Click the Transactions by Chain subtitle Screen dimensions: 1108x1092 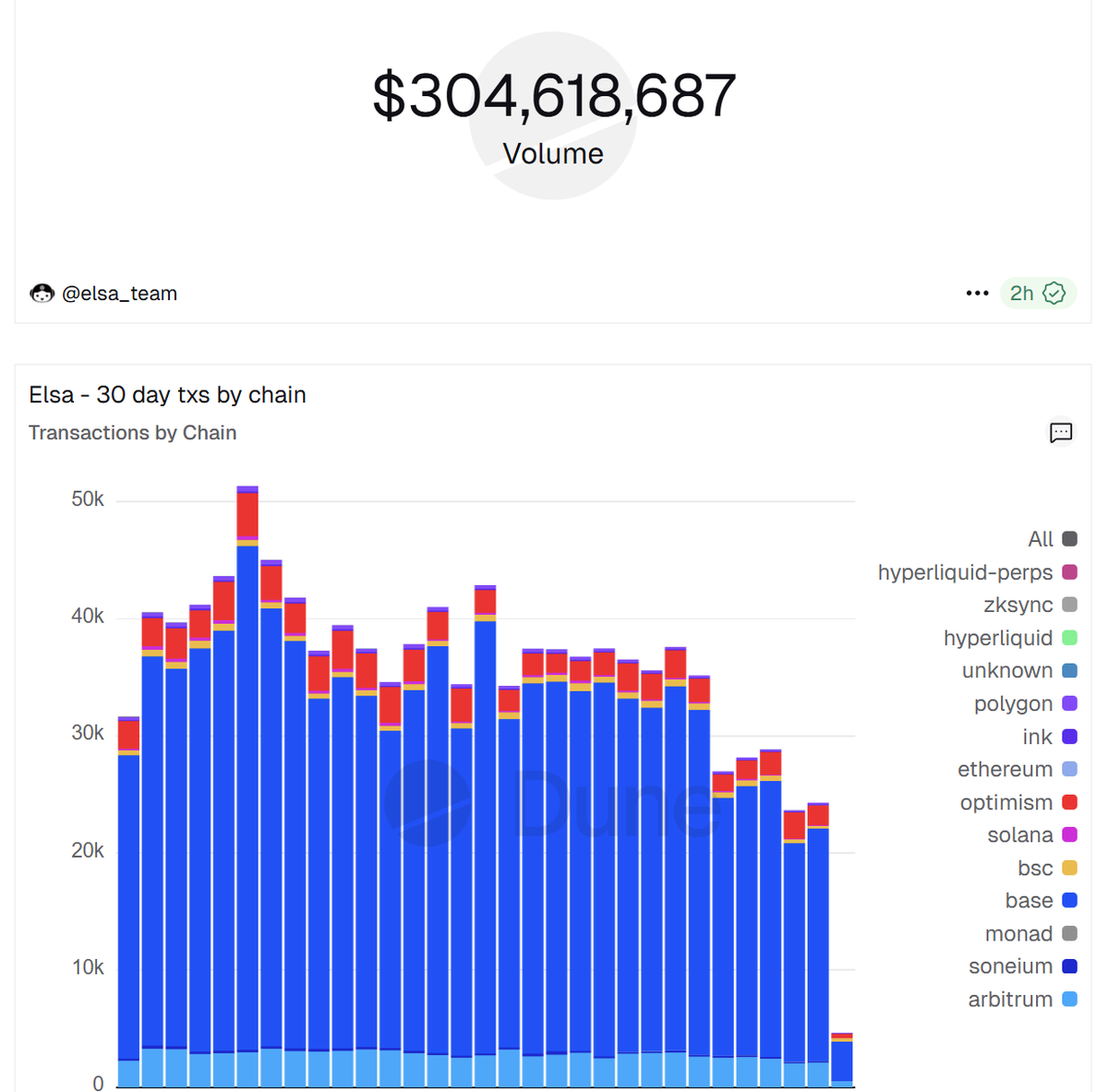pyautogui.click(x=132, y=433)
